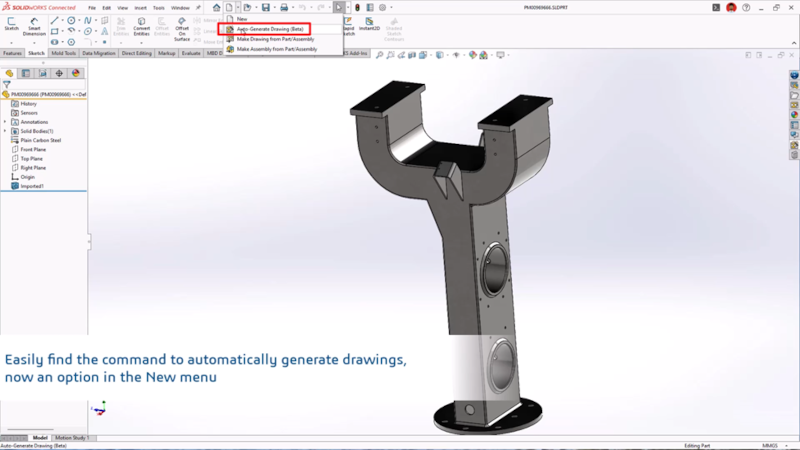Click the Instant2D tool icon

pos(369,27)
